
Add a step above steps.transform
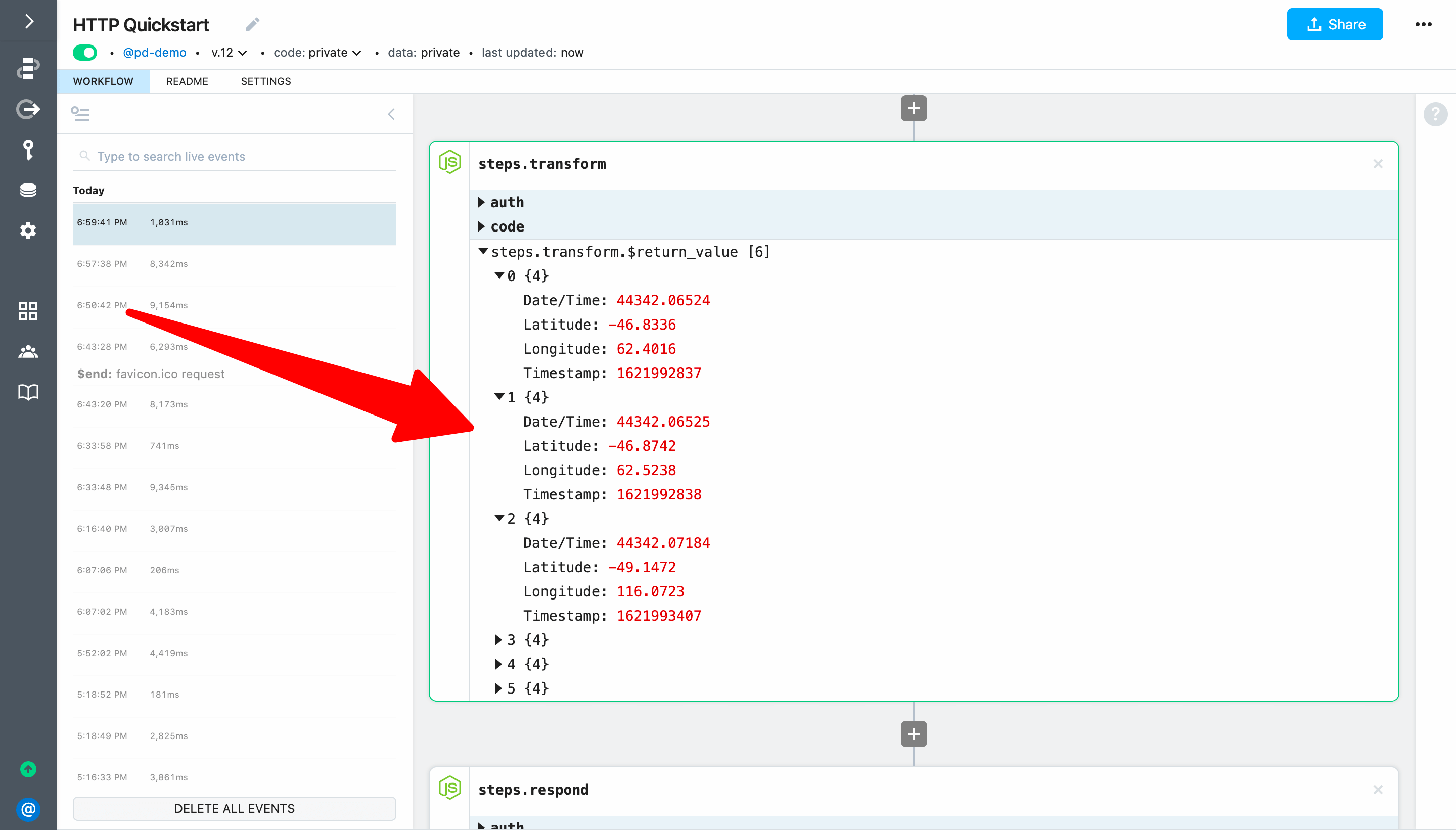[913, 108]
